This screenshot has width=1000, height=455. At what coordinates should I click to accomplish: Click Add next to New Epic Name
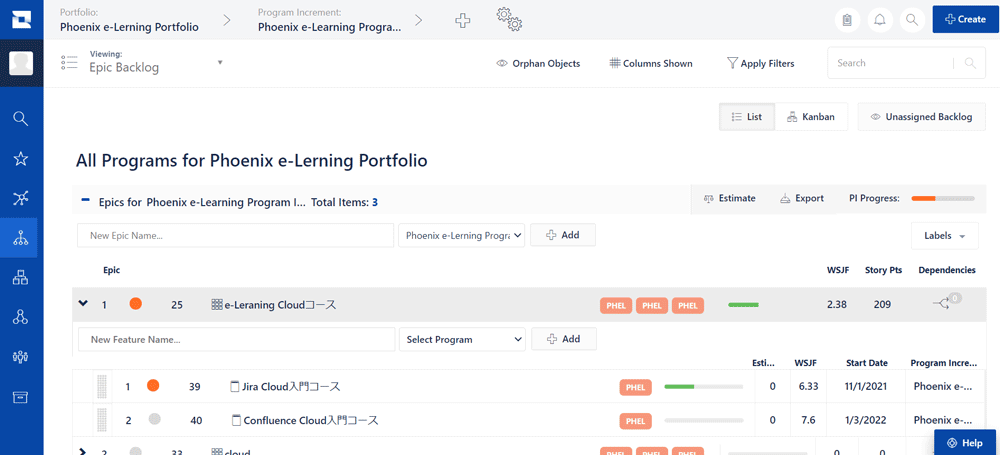(563, 235)
